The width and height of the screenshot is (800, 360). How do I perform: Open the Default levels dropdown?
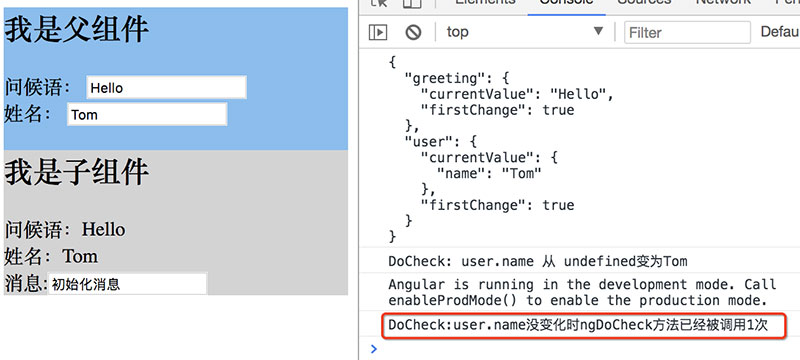click(x=780, y=32)
